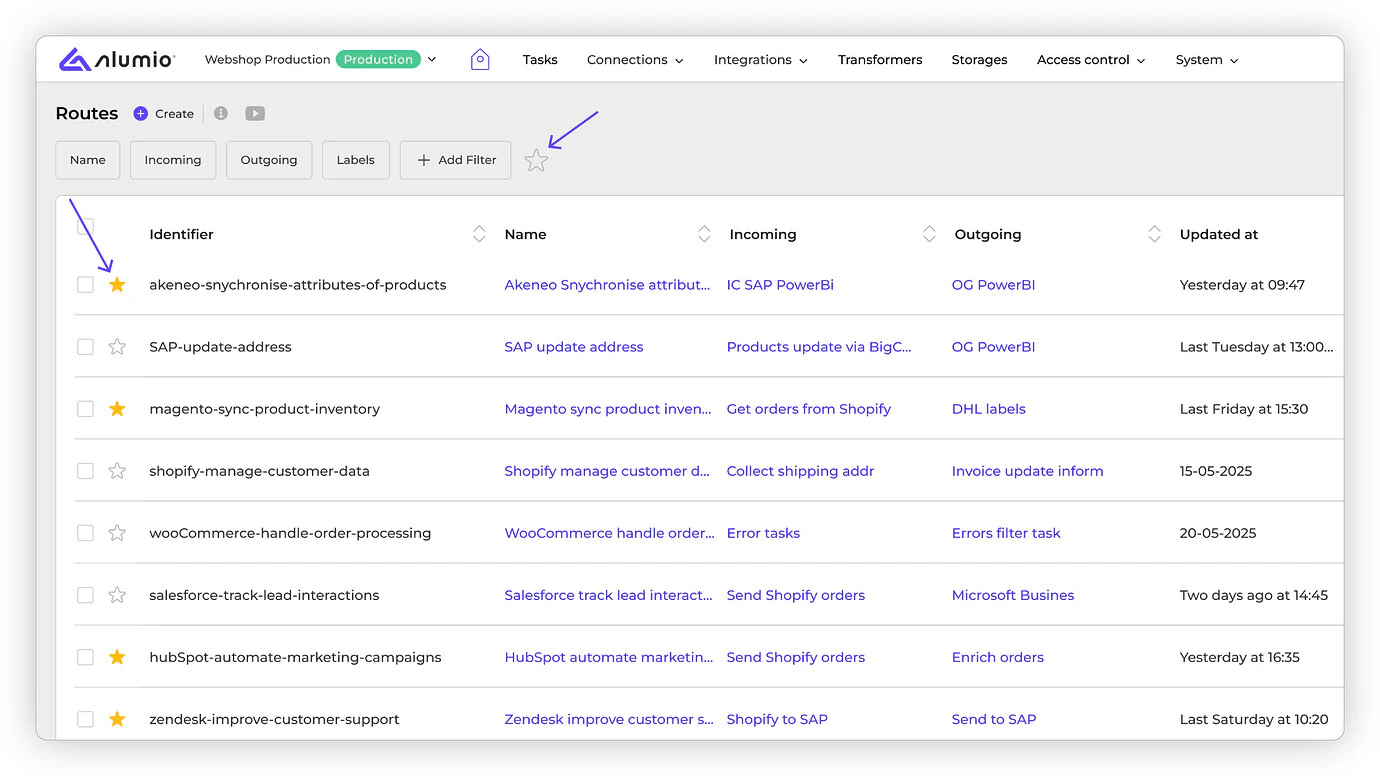
Task: Open the home tag icon in navbar
Action: point(480,60)
